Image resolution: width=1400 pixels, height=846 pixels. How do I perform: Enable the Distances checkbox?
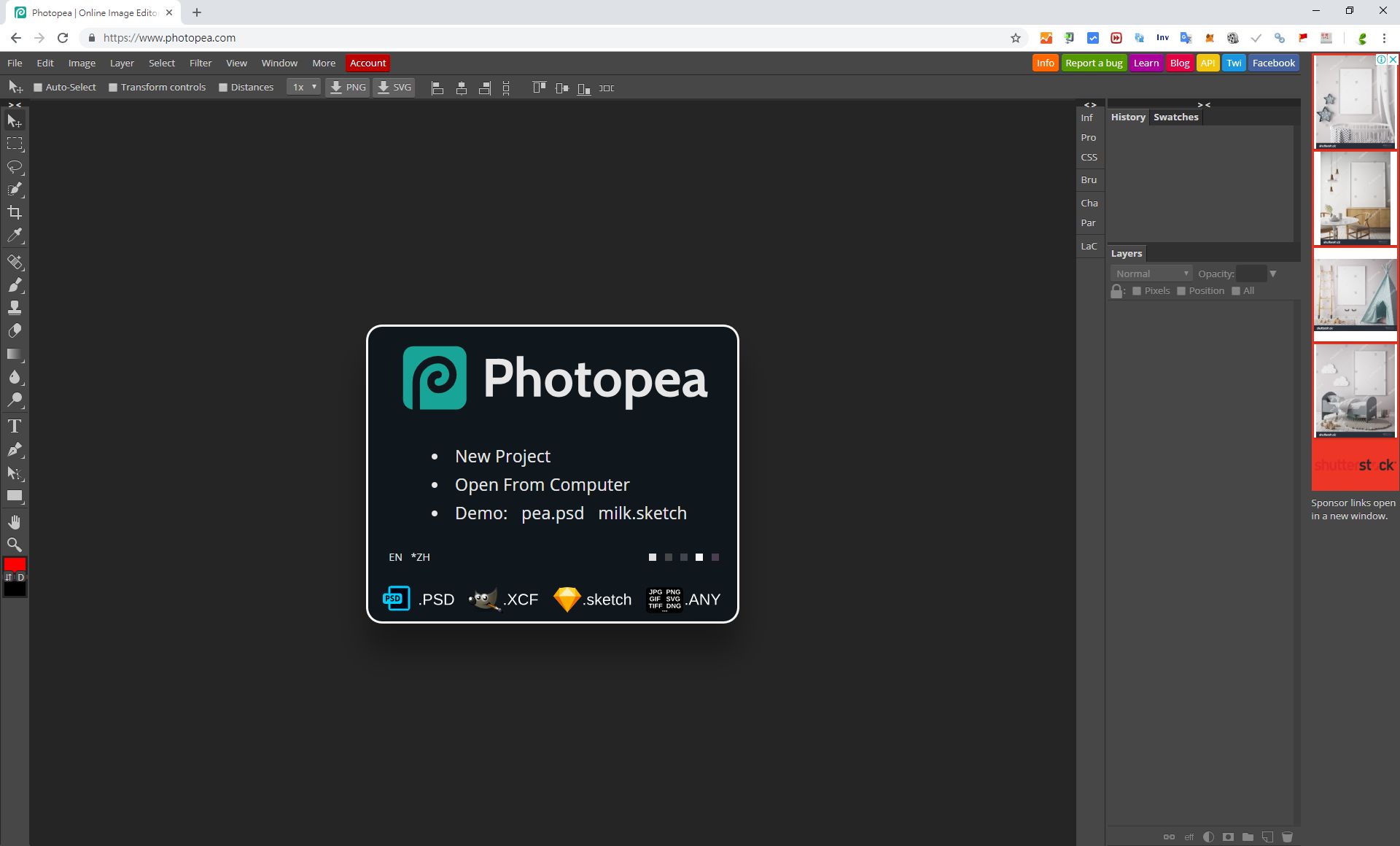(223, 88)
